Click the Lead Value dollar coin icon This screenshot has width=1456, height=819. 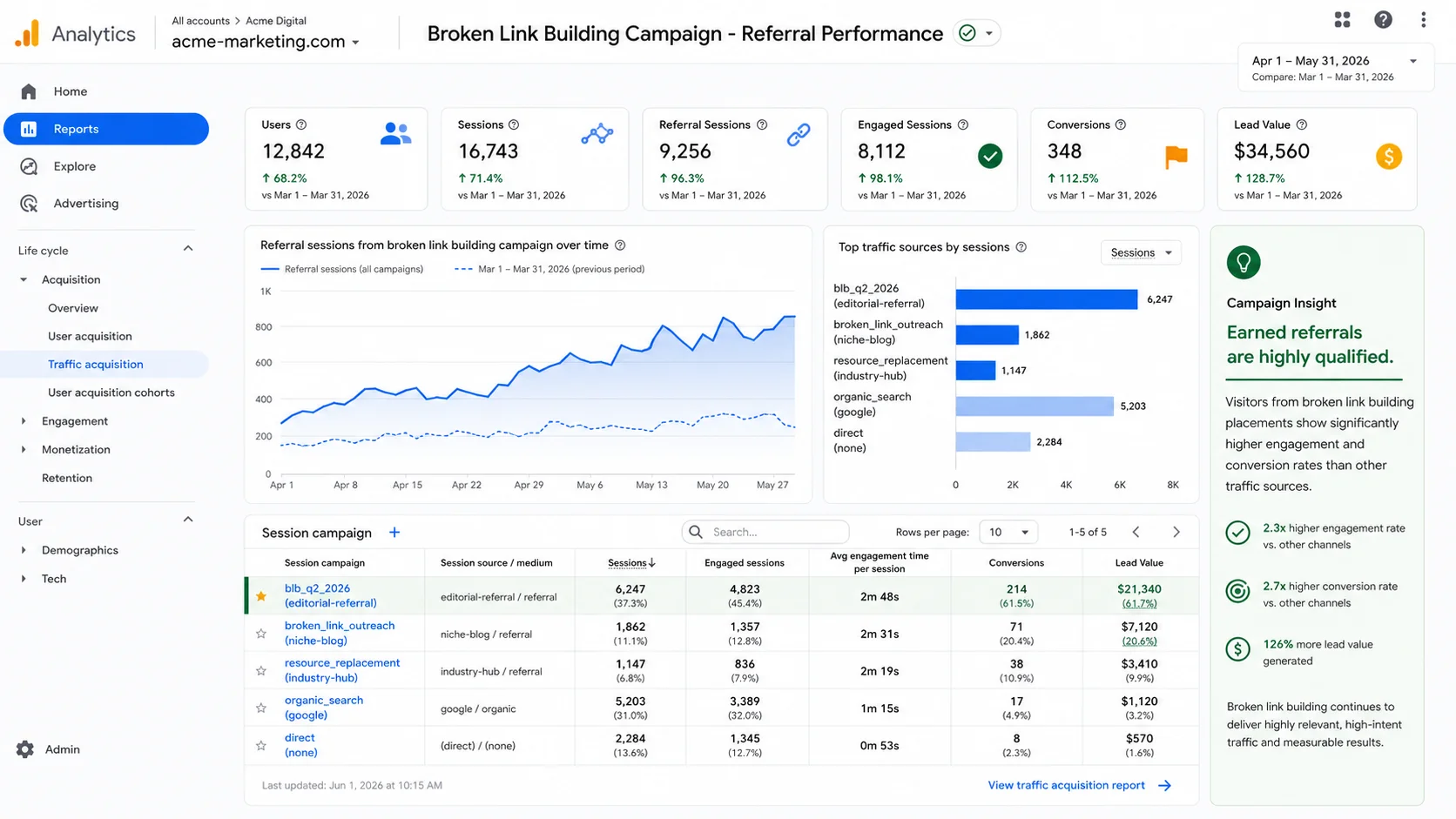click(1389, 157)
